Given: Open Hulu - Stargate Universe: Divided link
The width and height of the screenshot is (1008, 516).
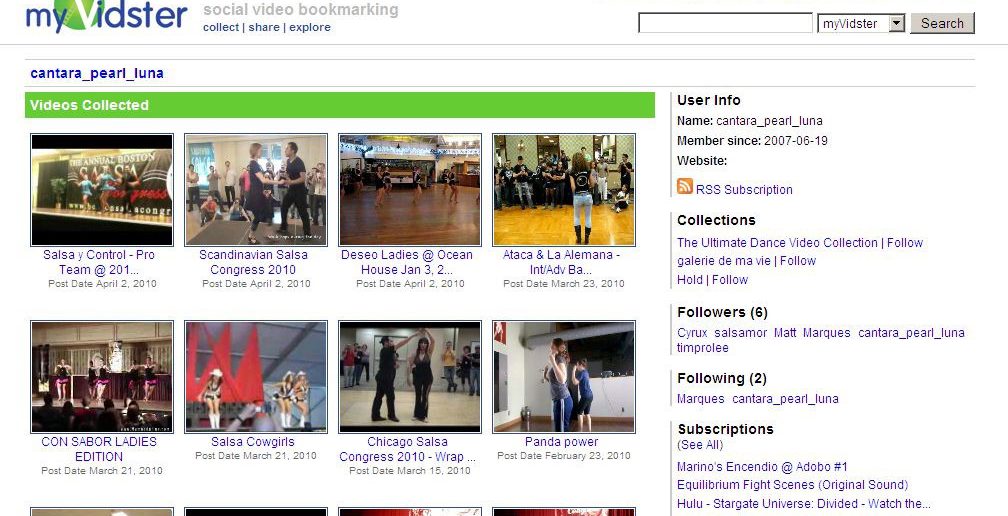Looking at the screenshot, I should (804, 504).
